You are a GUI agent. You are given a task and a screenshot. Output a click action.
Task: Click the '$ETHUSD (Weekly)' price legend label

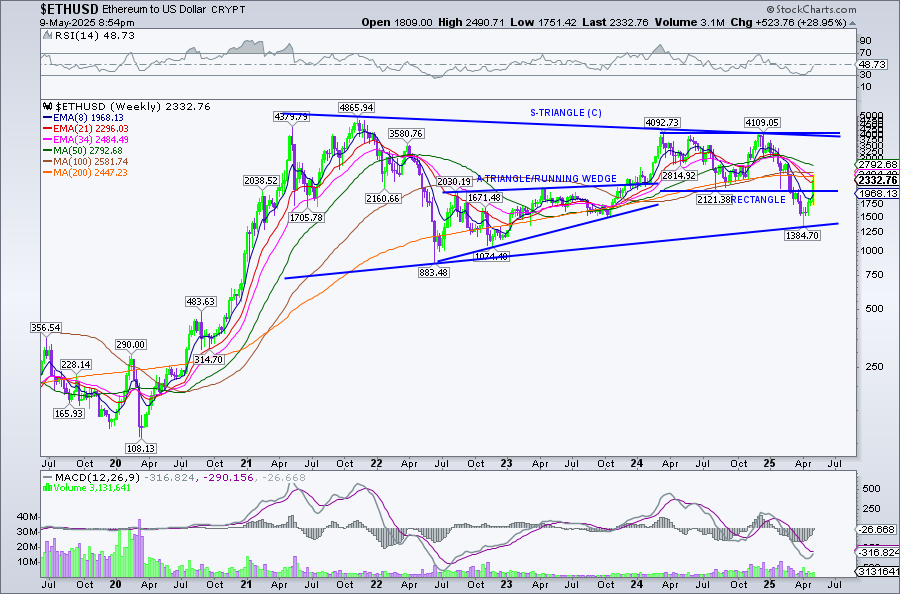click(x=133, y=107)
